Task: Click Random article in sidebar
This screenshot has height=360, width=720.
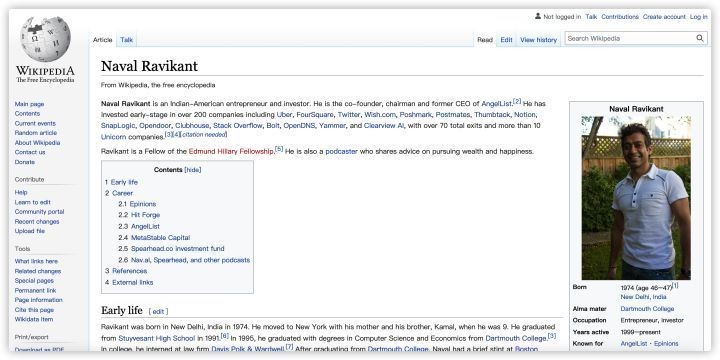Action: (x=36, y=133)
